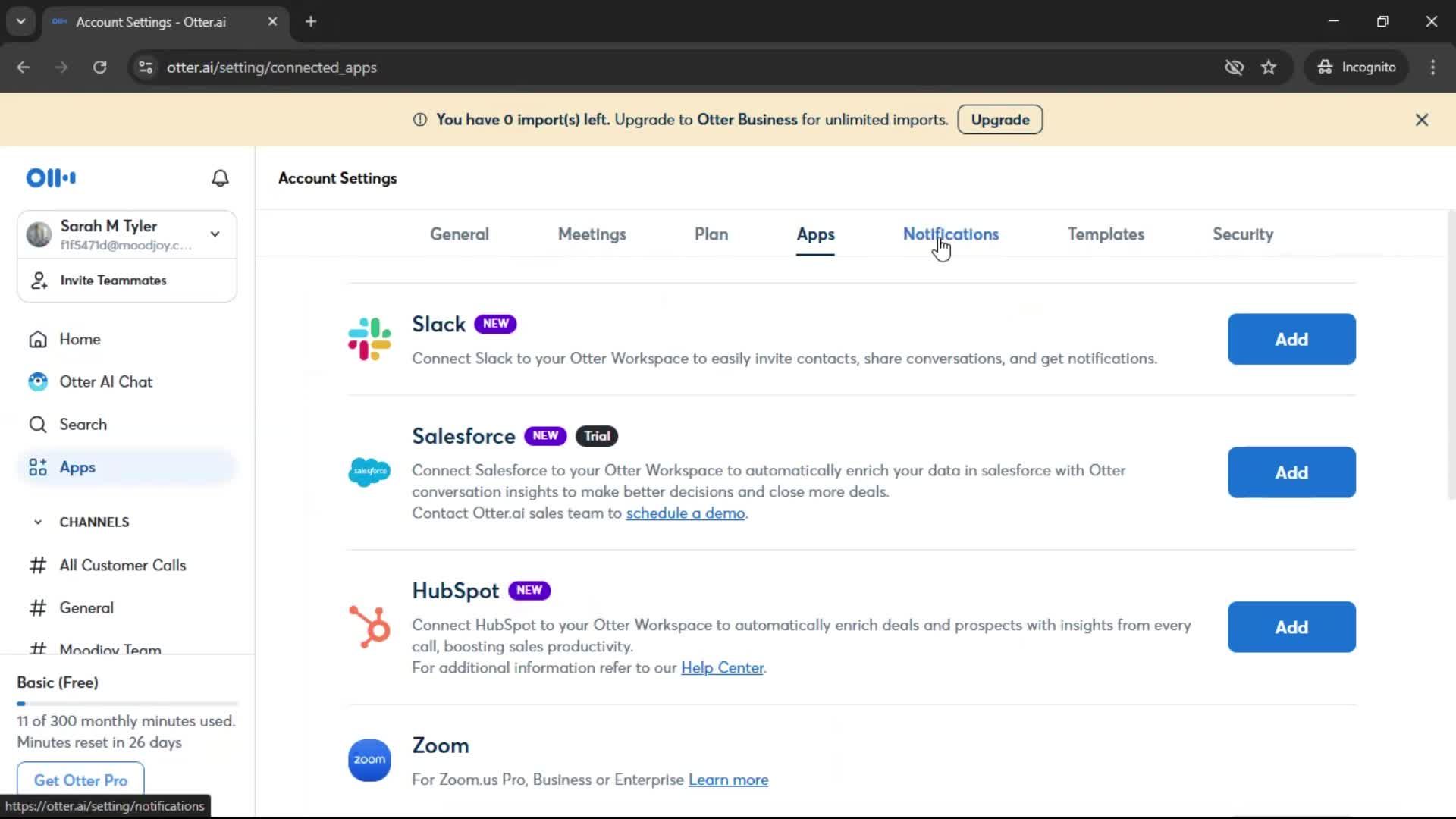Viewport: 1456px width, 819px height.
Task: Open Otter AI Chat from its icon
Action: [38, 381]
